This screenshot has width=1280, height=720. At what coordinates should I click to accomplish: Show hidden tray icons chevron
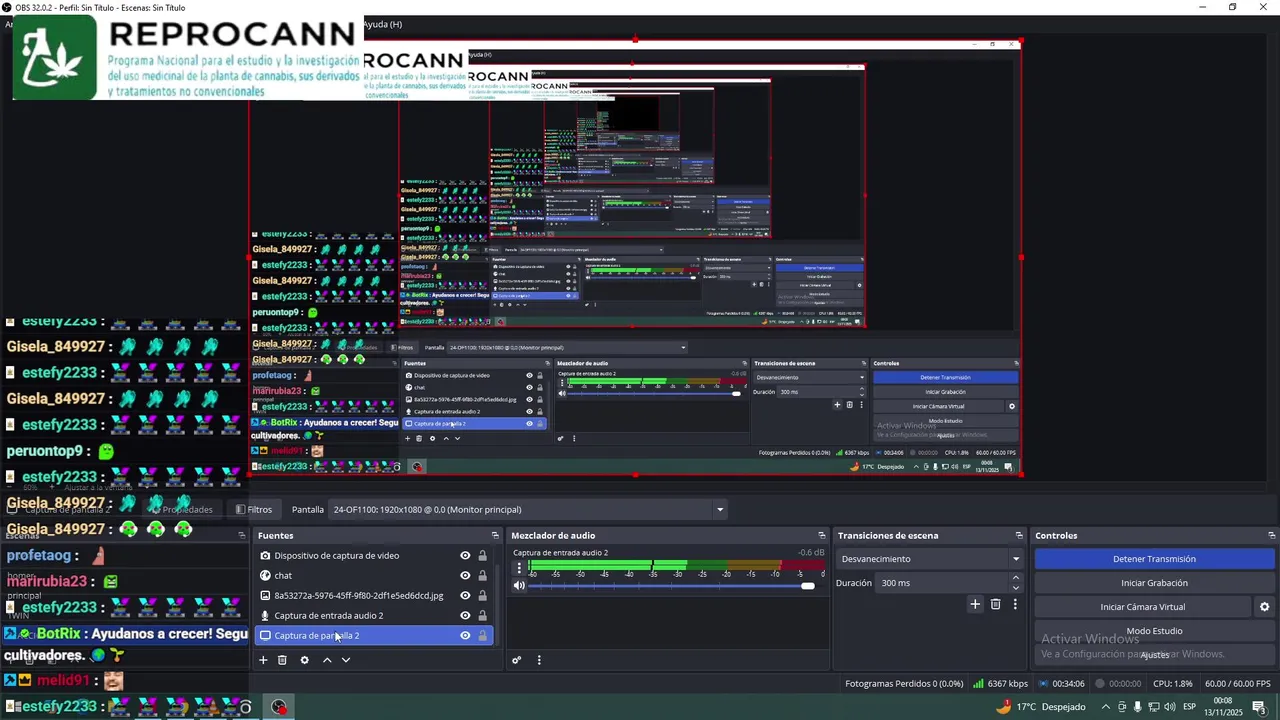(1106, 707)
